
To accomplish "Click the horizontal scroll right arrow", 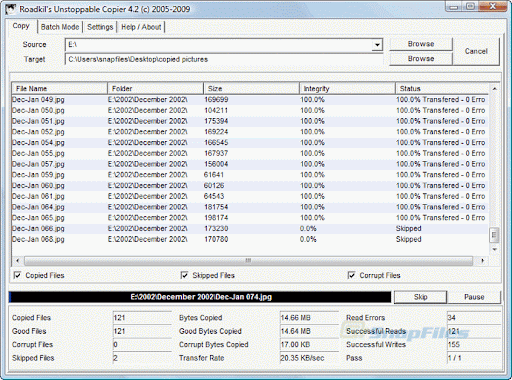I will pos(482,260).
